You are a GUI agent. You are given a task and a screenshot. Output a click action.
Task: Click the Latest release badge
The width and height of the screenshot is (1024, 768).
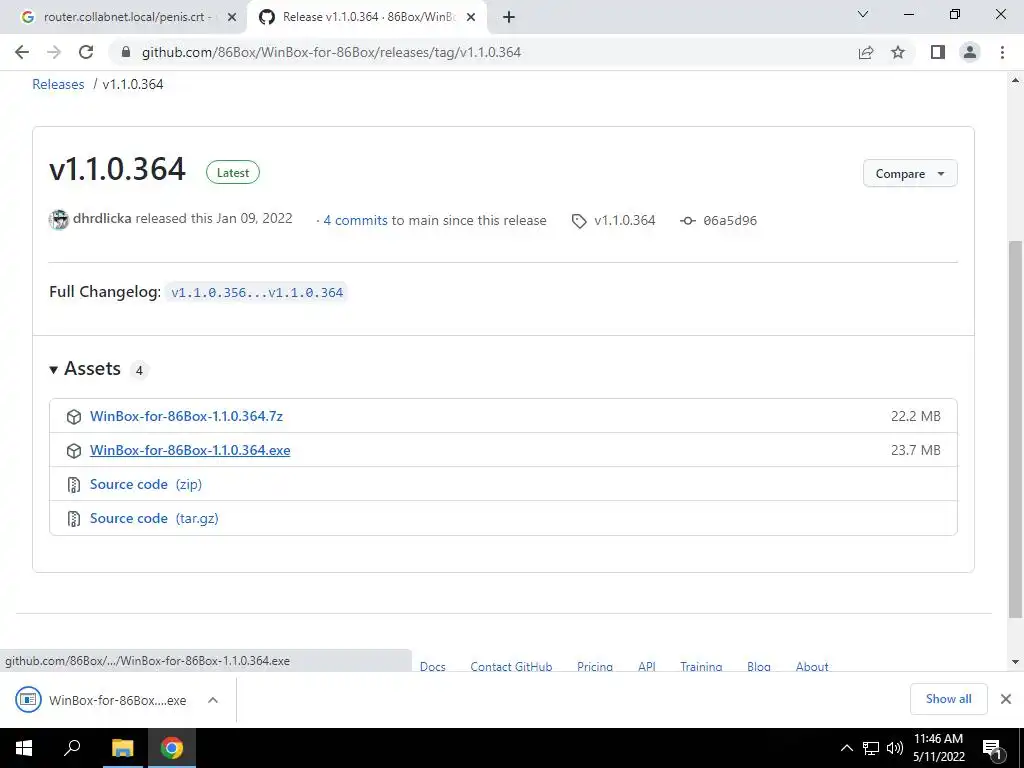point(232,172)
